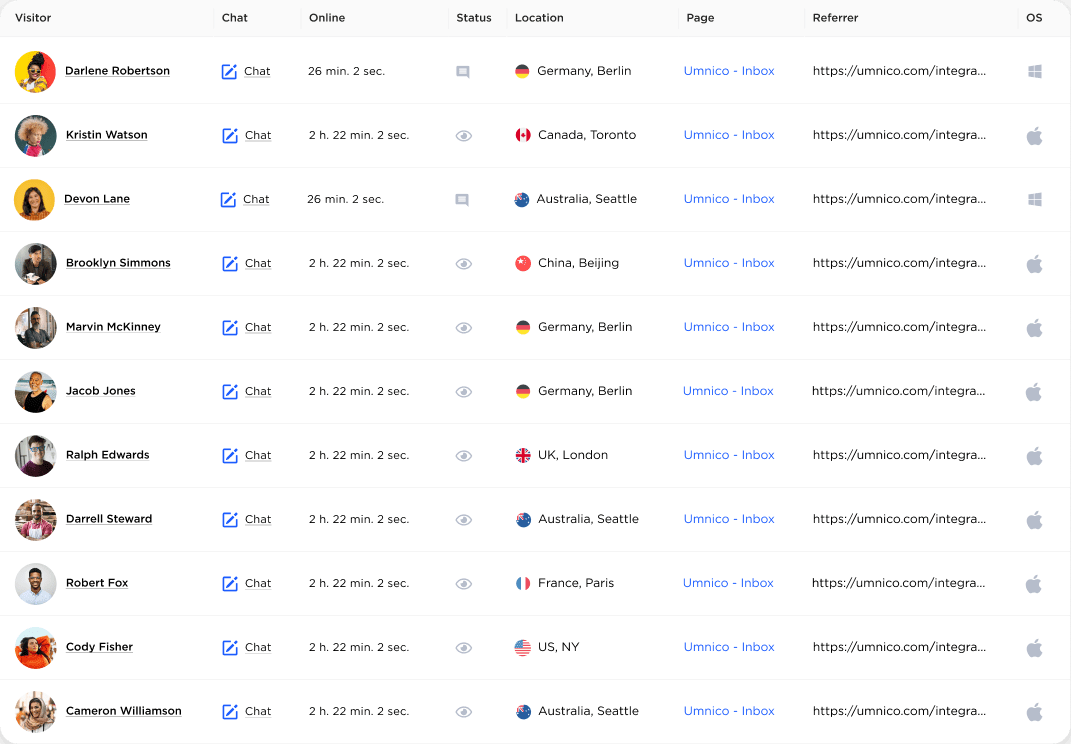Click the eye status icon for Brooklyn Simmons

463,263
